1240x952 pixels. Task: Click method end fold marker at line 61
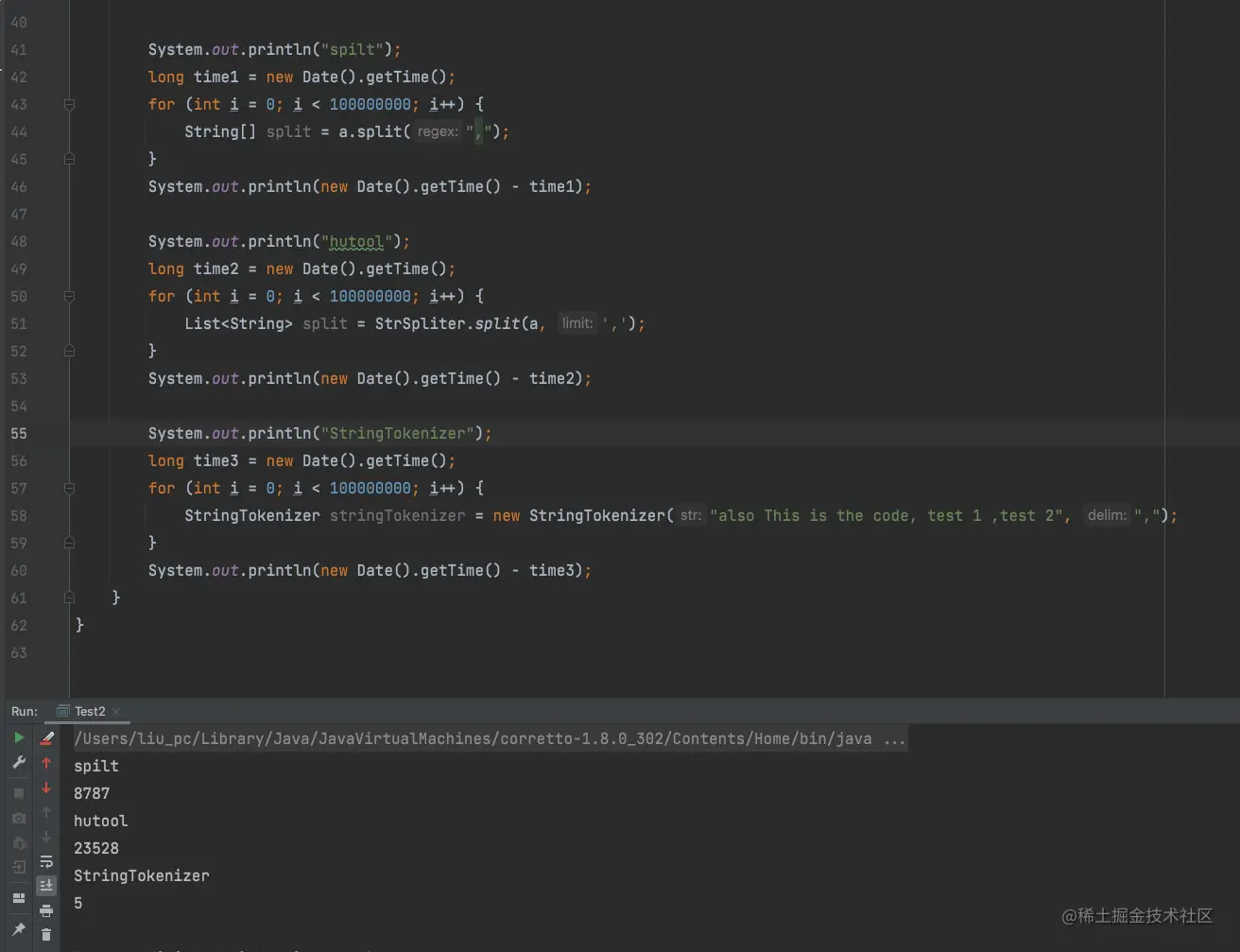click(69, 597)
